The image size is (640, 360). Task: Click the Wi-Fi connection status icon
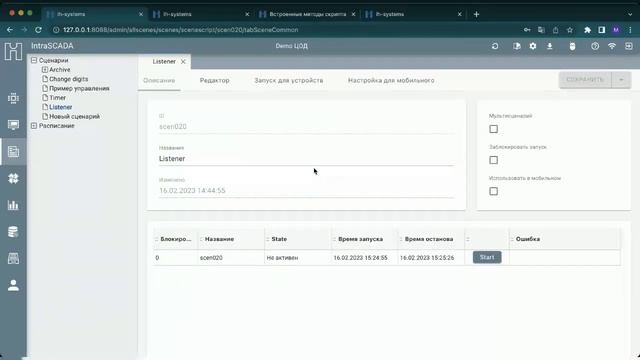pyautogui.click(x=611, y=46)
